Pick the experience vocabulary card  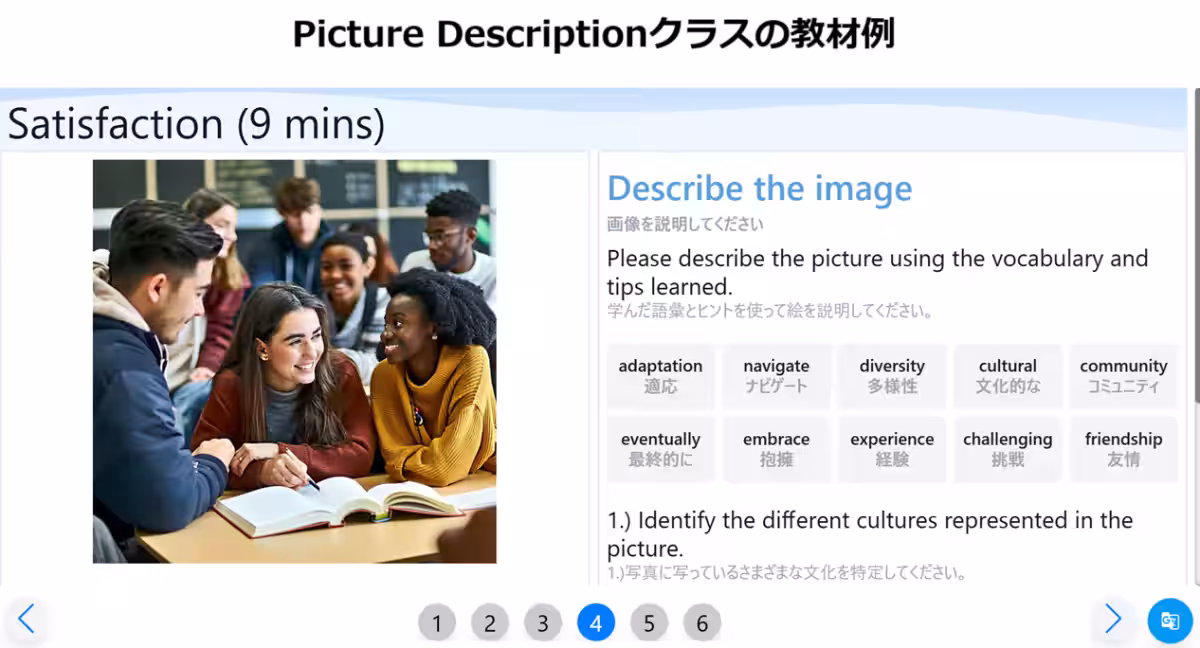(892, 448)
